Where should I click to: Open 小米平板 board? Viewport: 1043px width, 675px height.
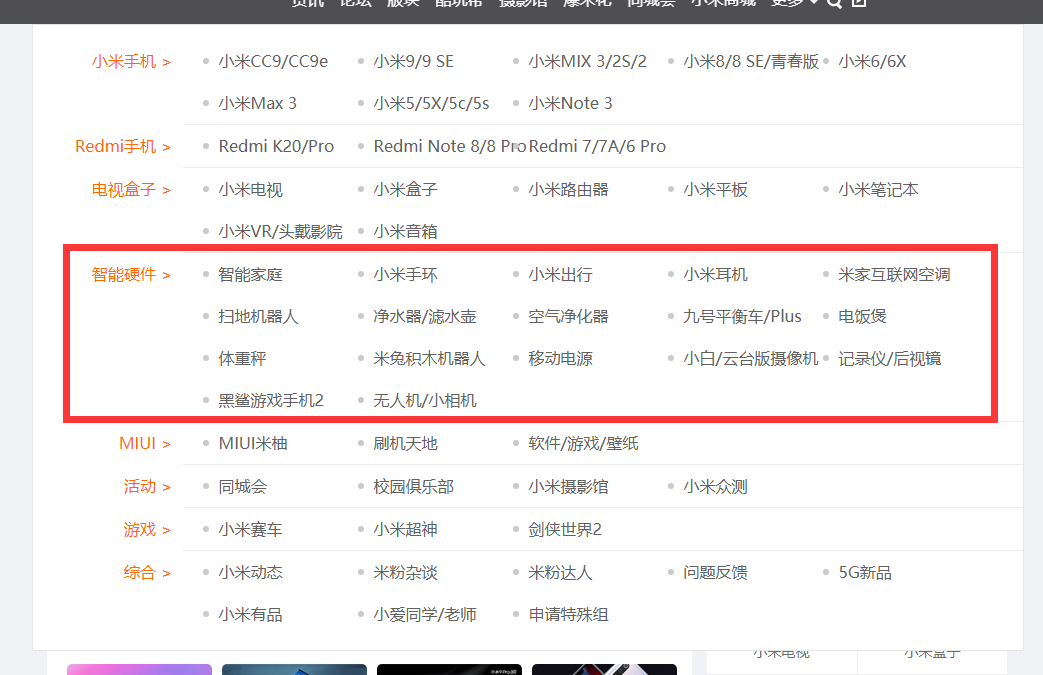click(716, 190)
